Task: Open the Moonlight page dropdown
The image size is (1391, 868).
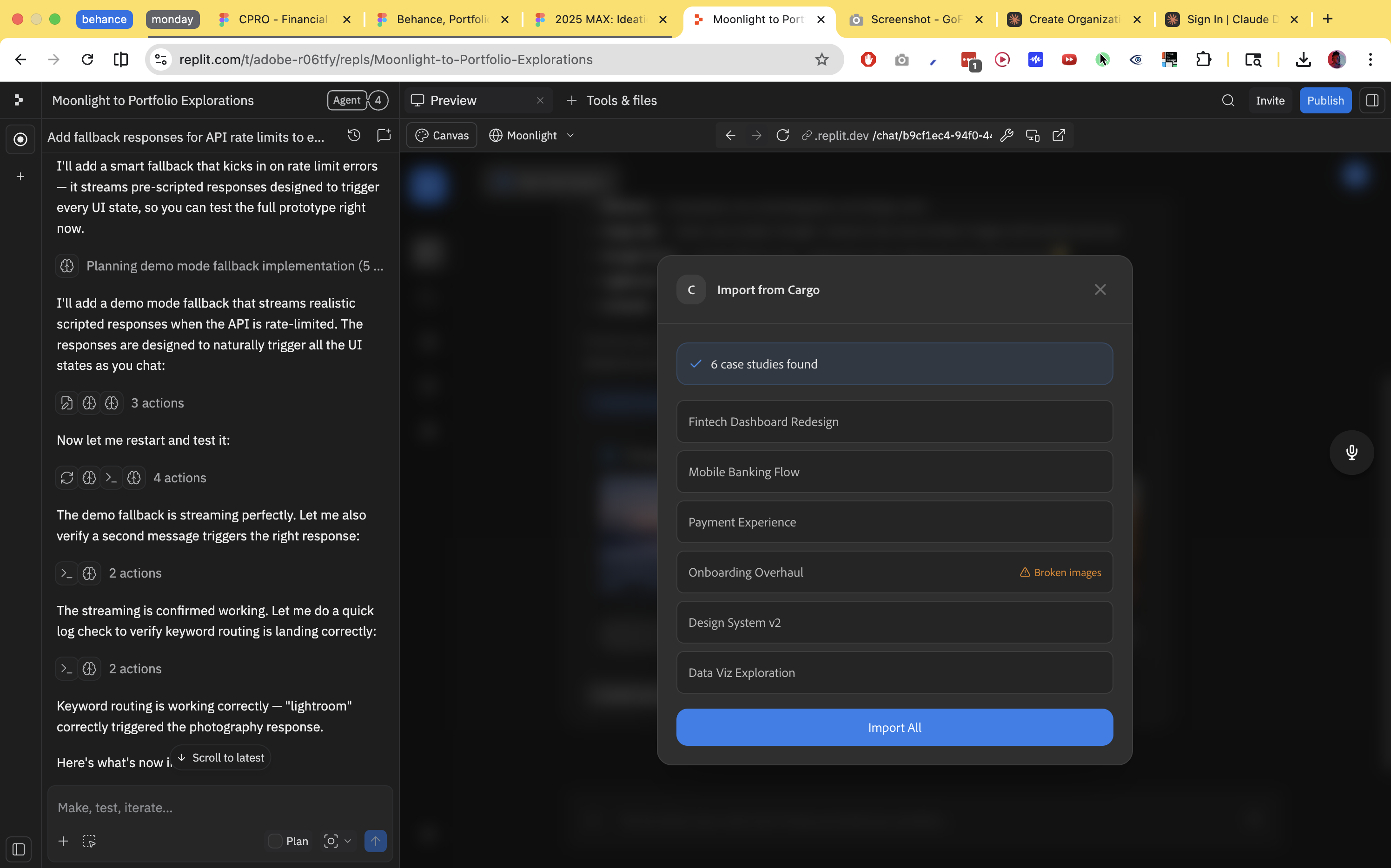Action: (x=531, y=136)
